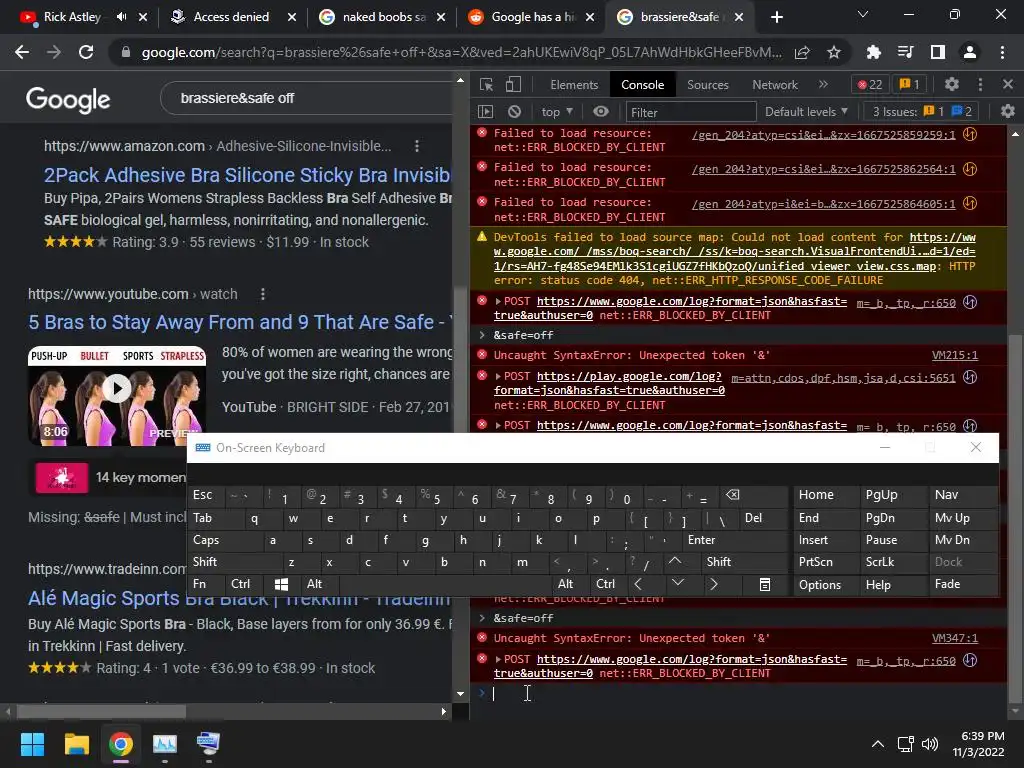This screenshot has width=1024, height=768.
Task: Toggle the device toolbar icon in DevTools
Action: coord(513,84)
